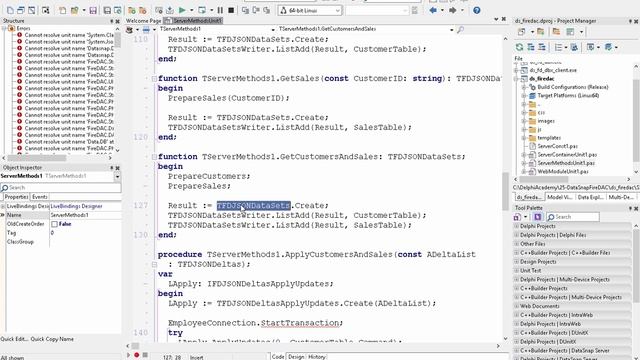Click the Open file toolbar icon
Viewport: 640px width, 360px height.
75,10
